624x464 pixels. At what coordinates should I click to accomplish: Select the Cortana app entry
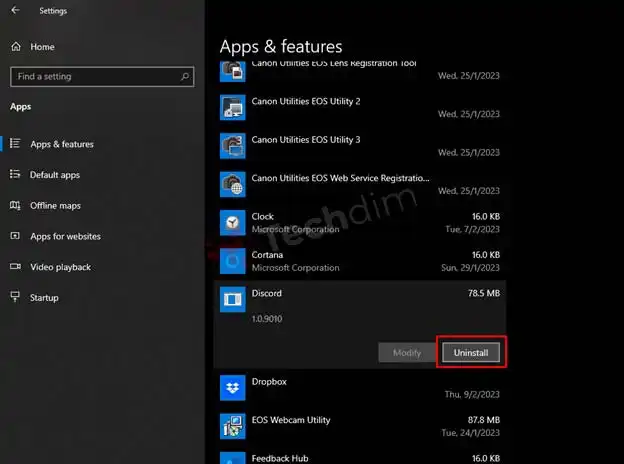coord(360,261)
